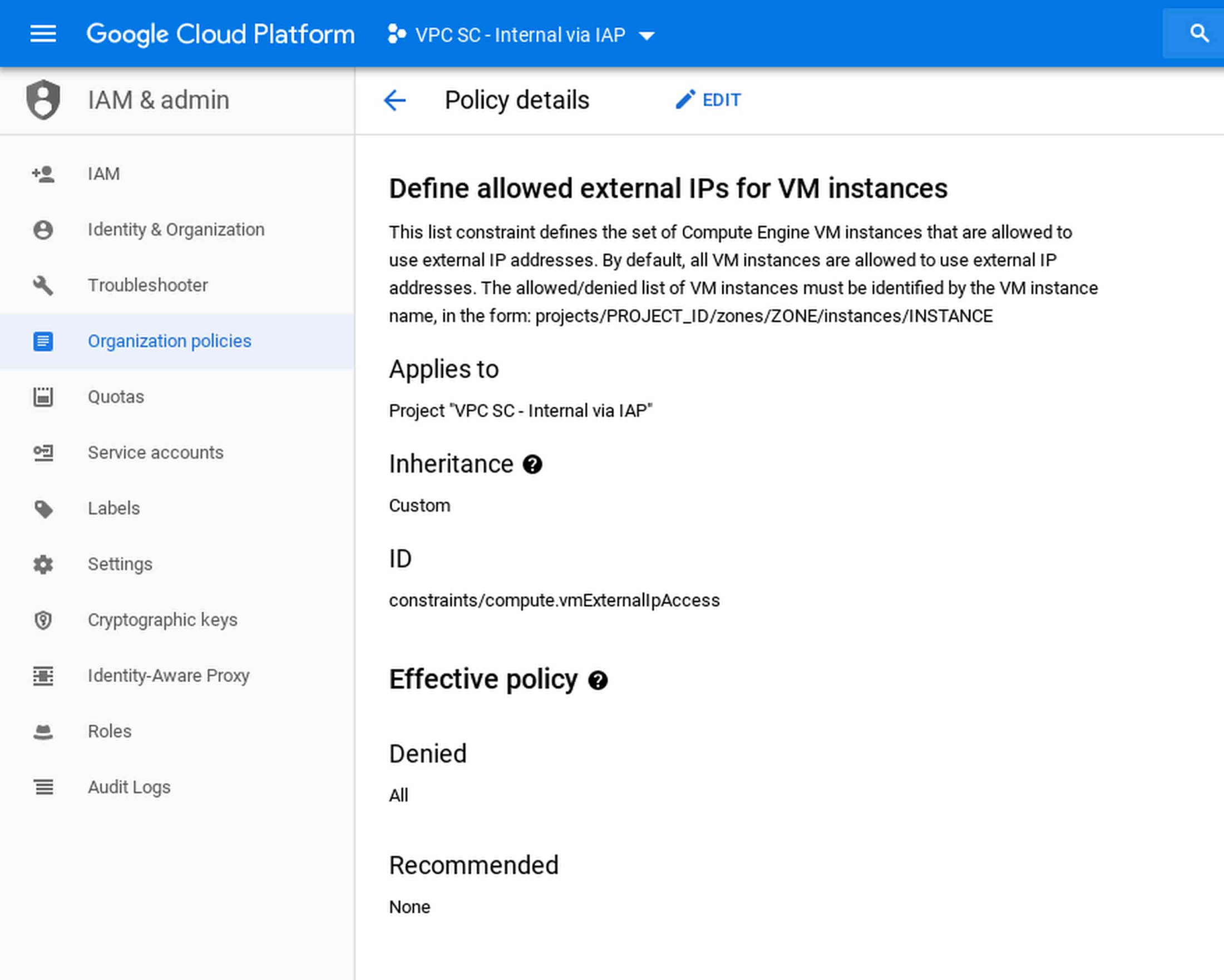Viewport: 1224px width, 980px height.
Task: Show help for Effective policy
Action: [x=598, y=680]
